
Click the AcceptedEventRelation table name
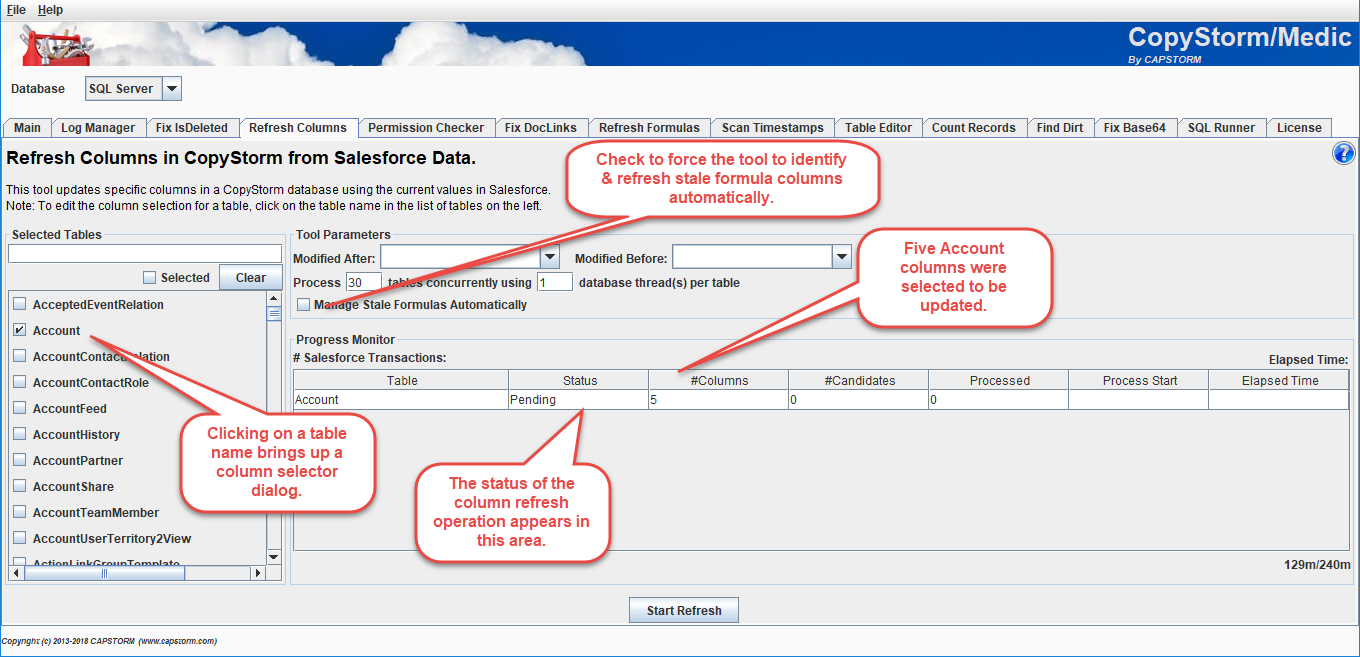(x=98, y=305)
